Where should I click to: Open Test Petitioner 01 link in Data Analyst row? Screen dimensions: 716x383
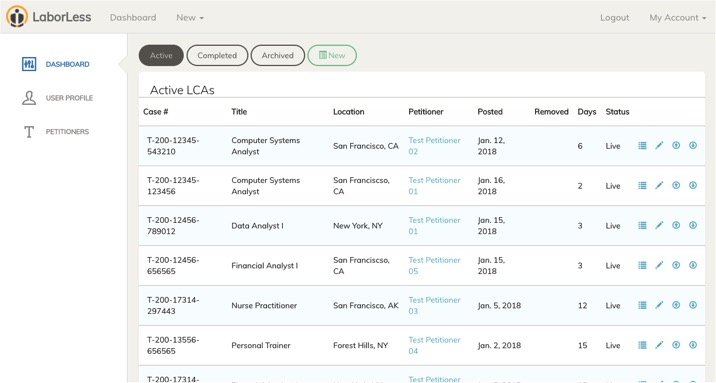click(434, 226)
